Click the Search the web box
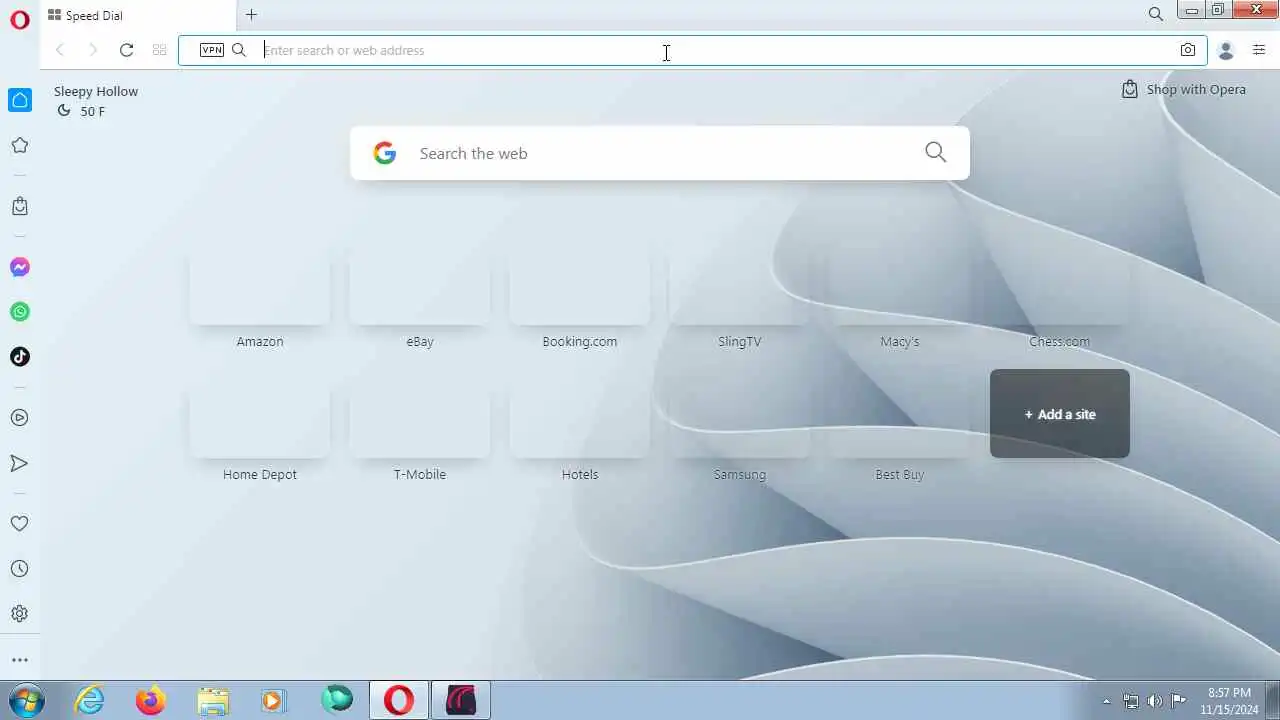This screenshot has width=1280, height=720. click(x=660, y=153)
